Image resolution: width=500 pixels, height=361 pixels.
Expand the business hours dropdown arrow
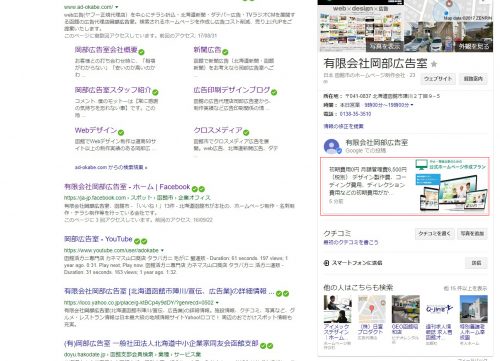click(412, 105)
